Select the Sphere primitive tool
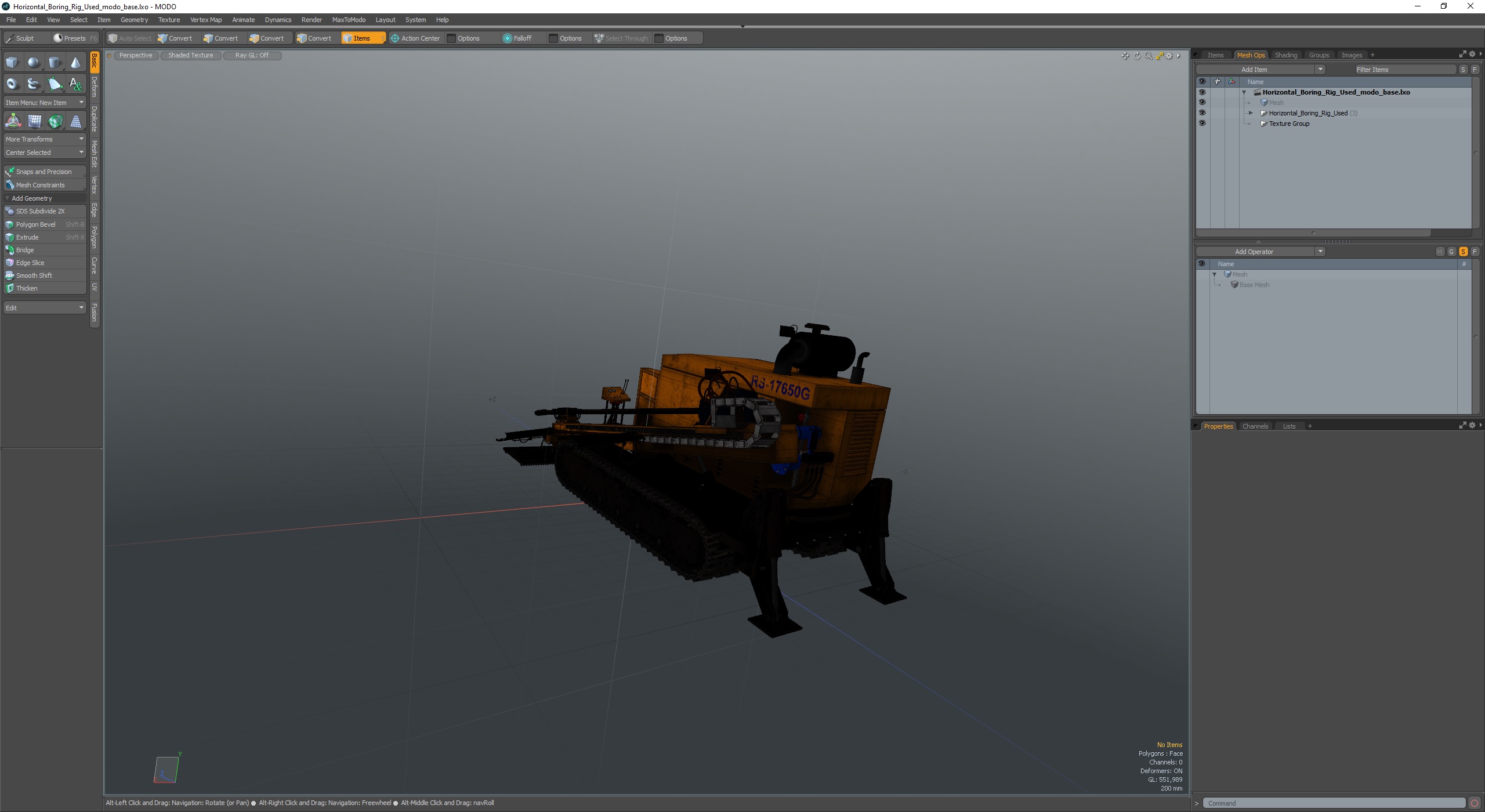 [34, 63]
